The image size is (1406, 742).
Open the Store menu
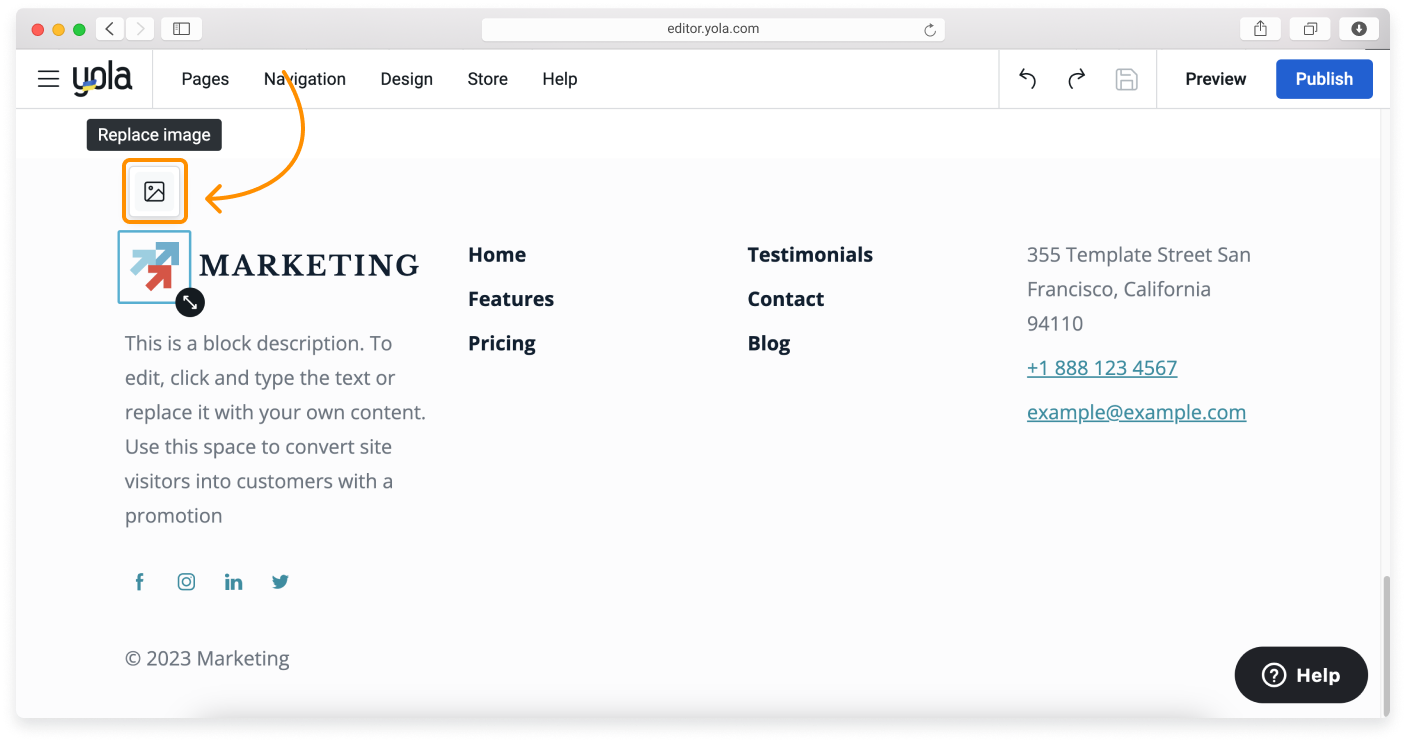point(487,79)
